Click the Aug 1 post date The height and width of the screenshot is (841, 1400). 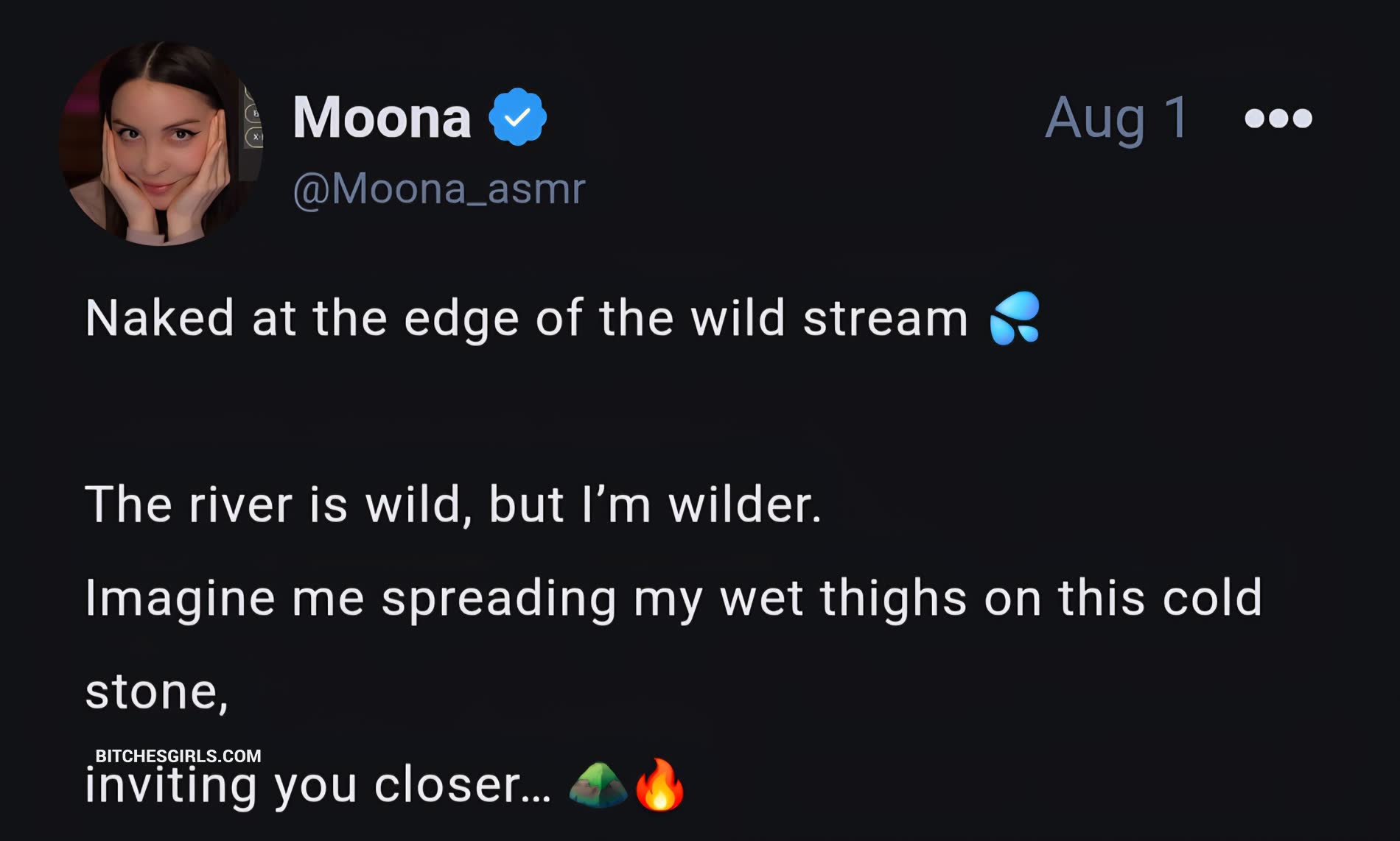tap(1116, 117)
